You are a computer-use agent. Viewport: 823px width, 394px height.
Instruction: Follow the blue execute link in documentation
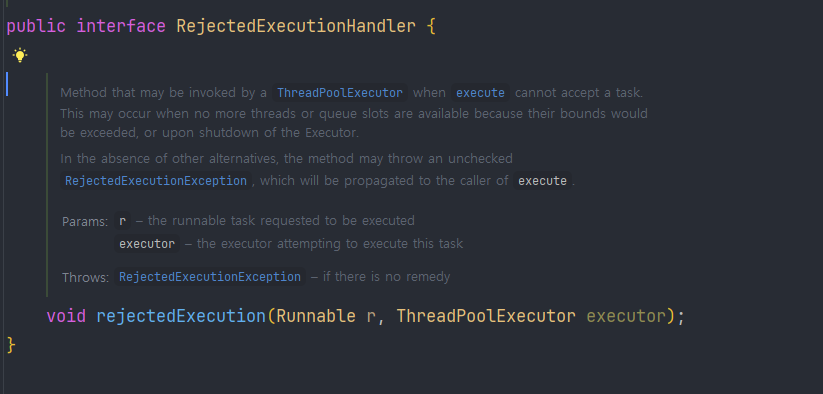pos(480,93)
